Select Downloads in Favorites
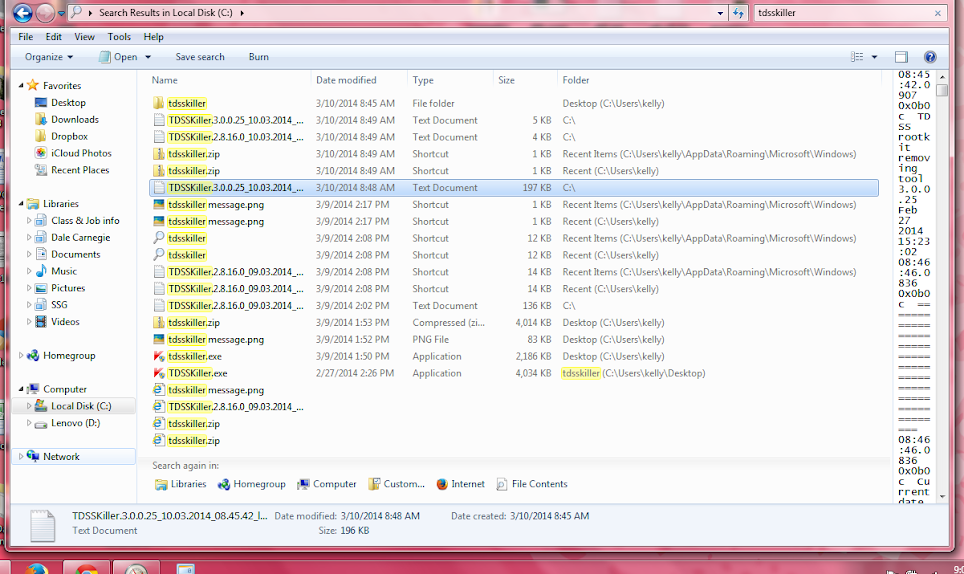Image resolution: width=964 pixels, height=574 pixels. click(x=74, y=119)
